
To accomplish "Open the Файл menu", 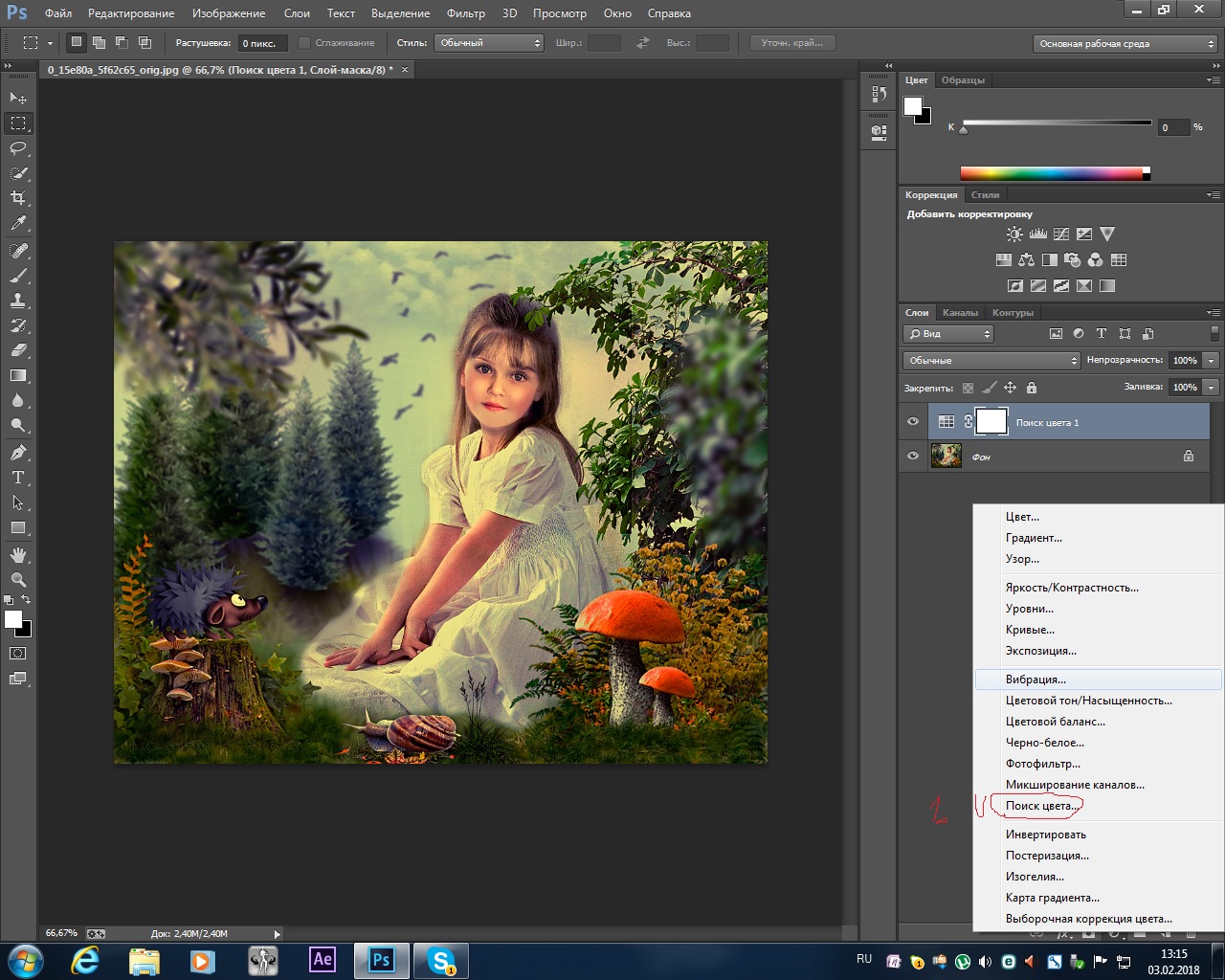I will 58,13.
